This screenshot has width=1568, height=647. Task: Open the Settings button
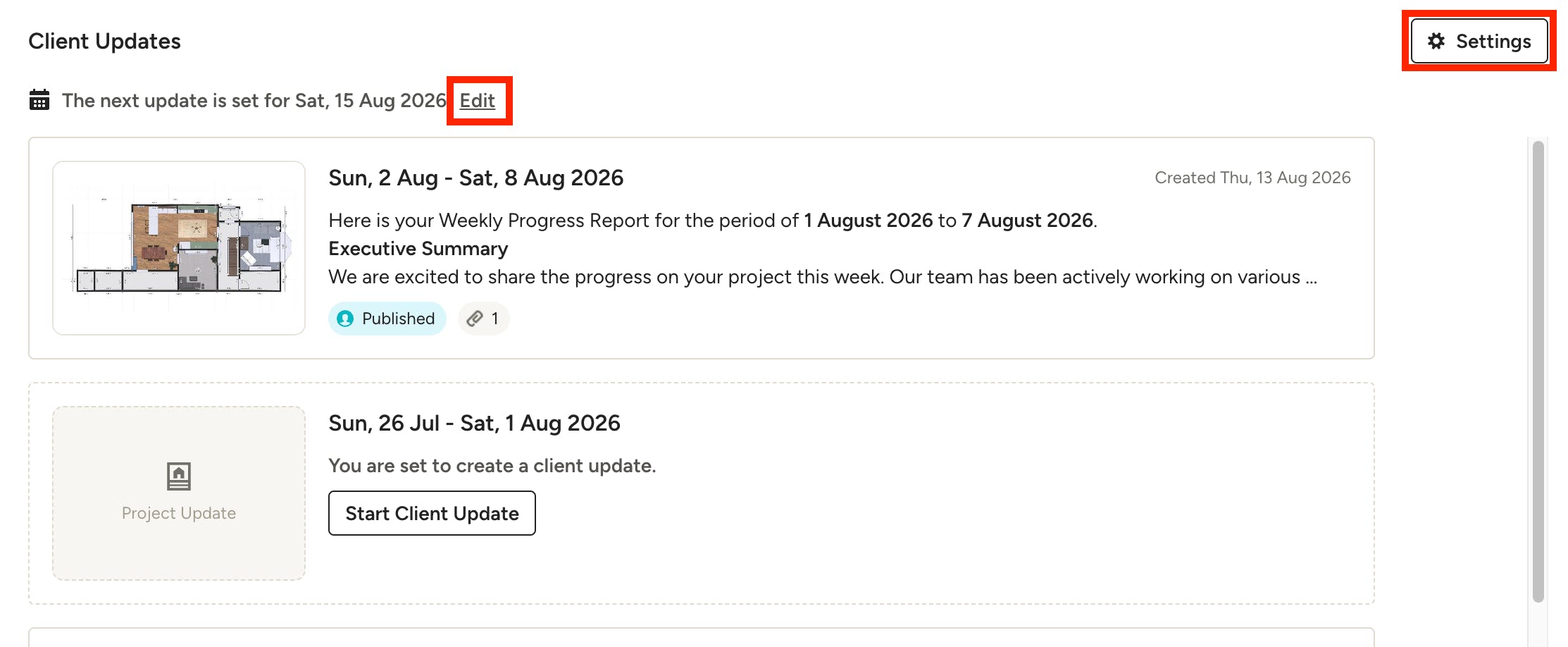click(x=1479, y=41)
